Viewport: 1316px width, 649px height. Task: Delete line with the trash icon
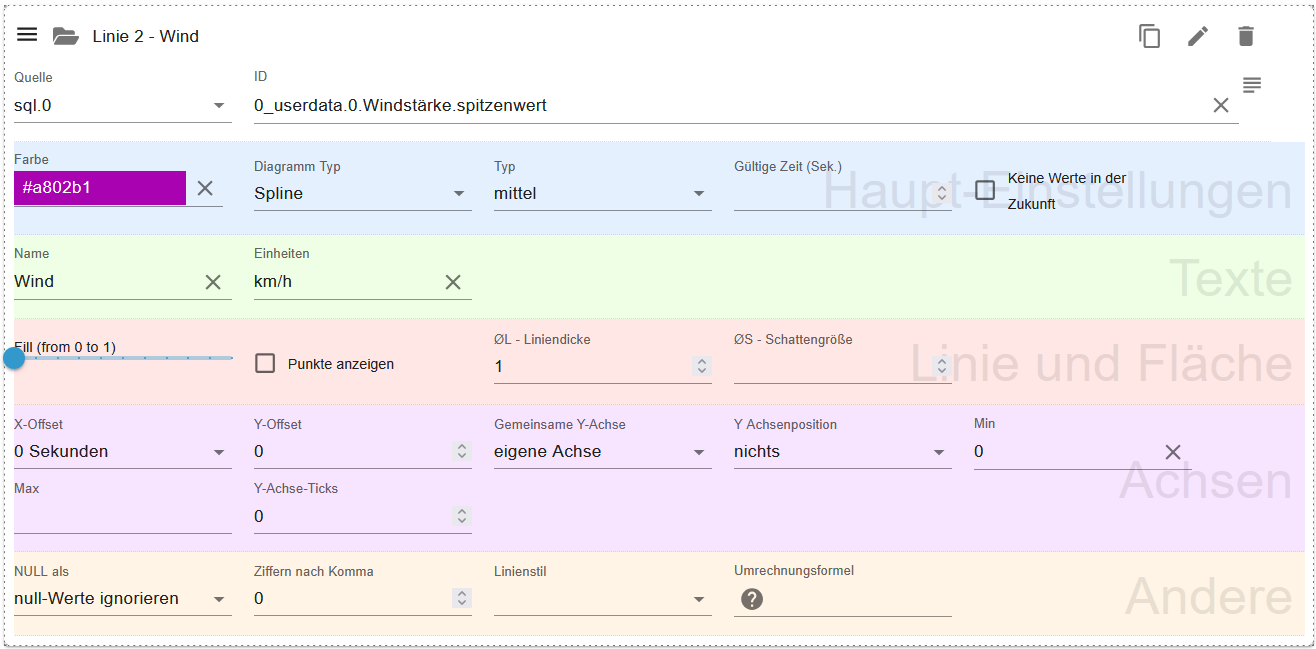click(1245, 36)
